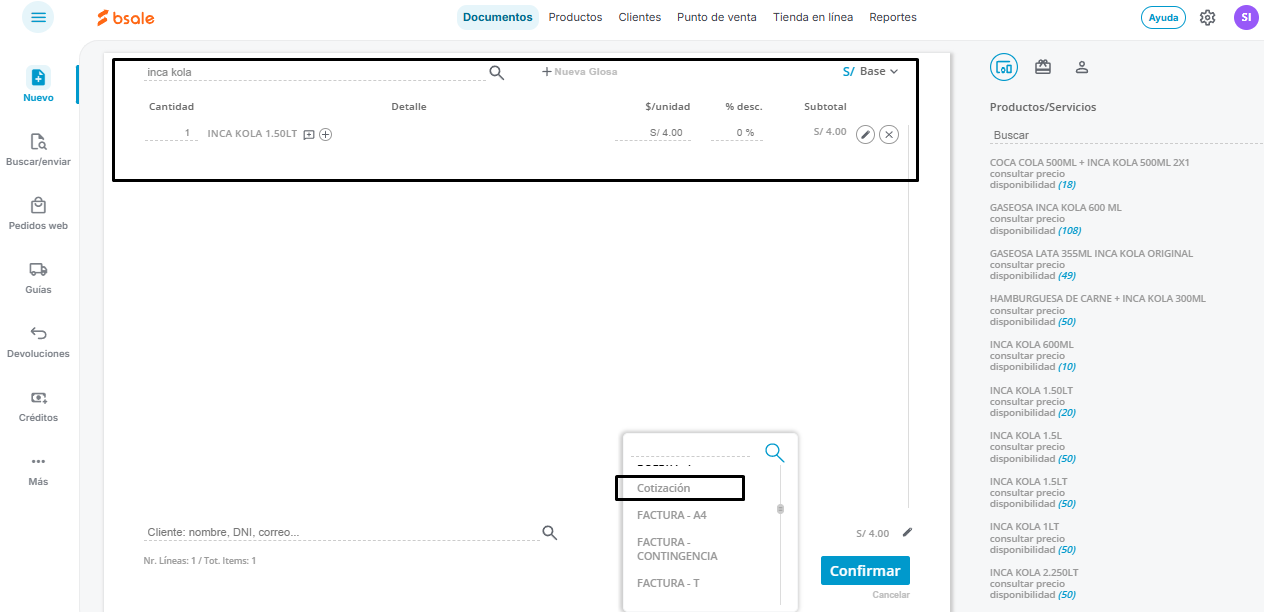1264x612 pixels.
Task: Click the inca kola product search field
Action: tap(314, 72)
